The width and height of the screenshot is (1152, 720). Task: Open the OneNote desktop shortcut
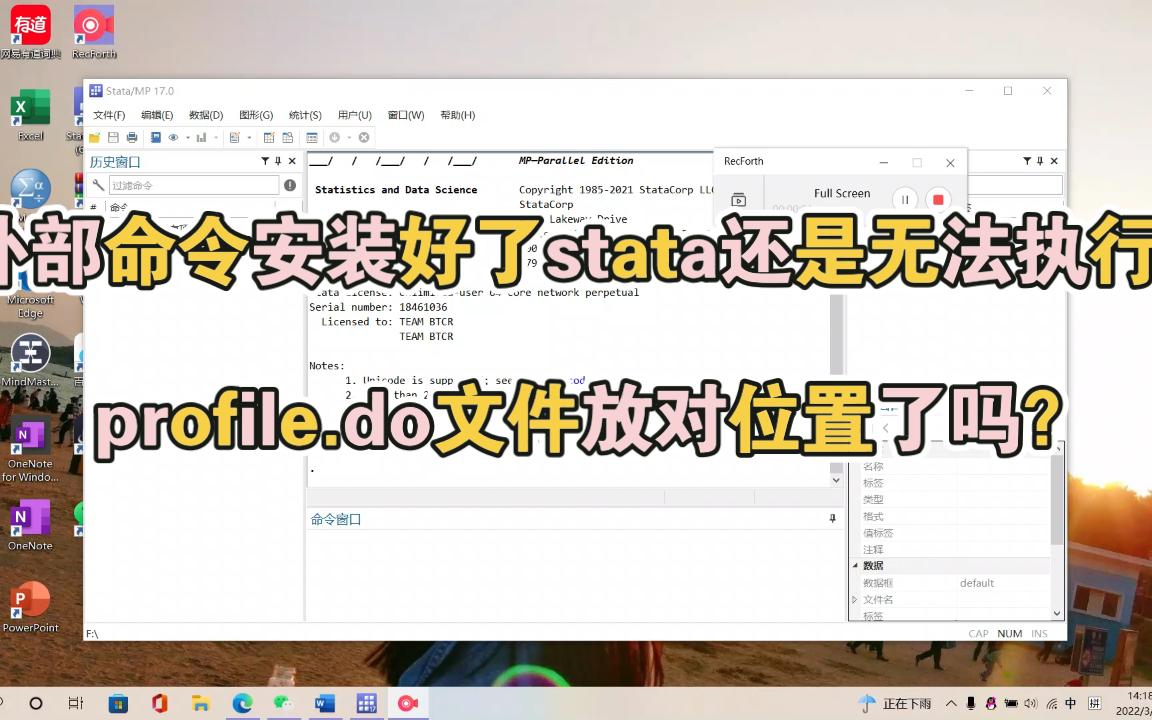click(30, 525)
